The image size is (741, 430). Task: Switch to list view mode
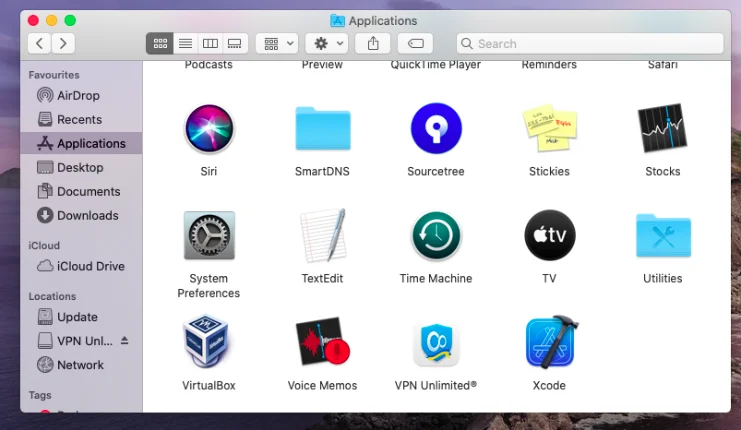[185, 43]
